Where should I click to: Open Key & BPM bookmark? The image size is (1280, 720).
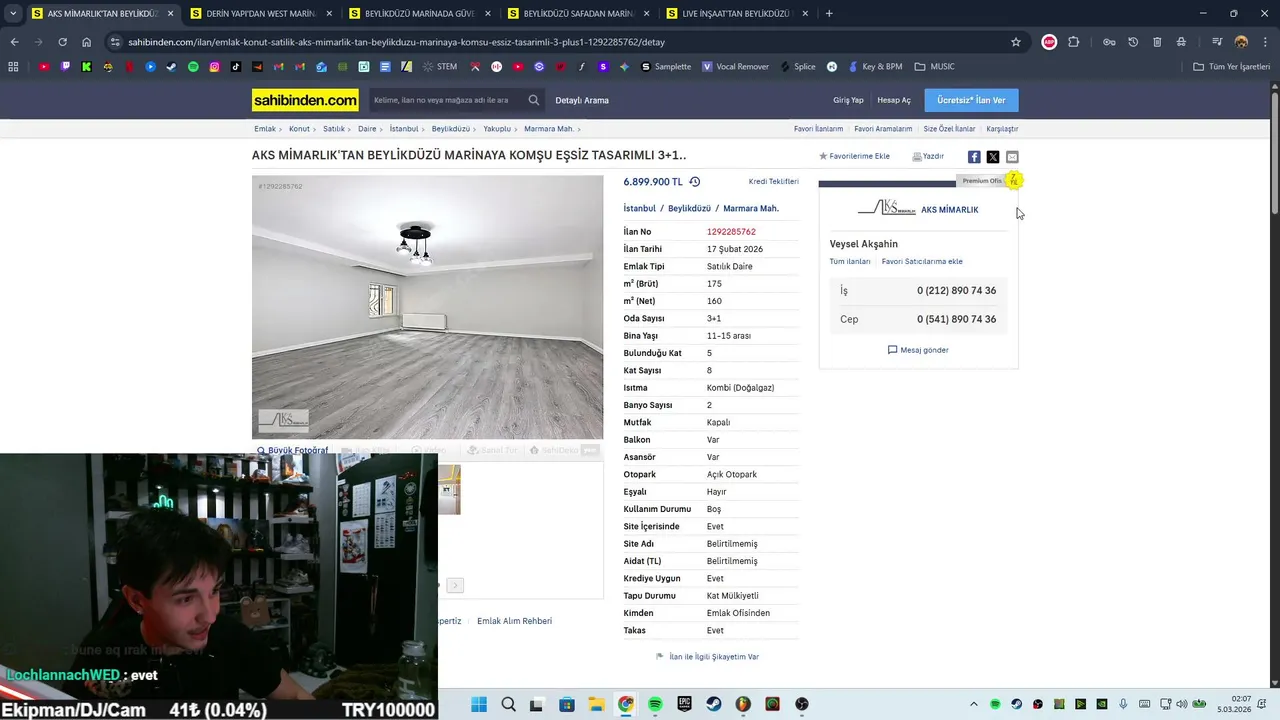(874, 67)
